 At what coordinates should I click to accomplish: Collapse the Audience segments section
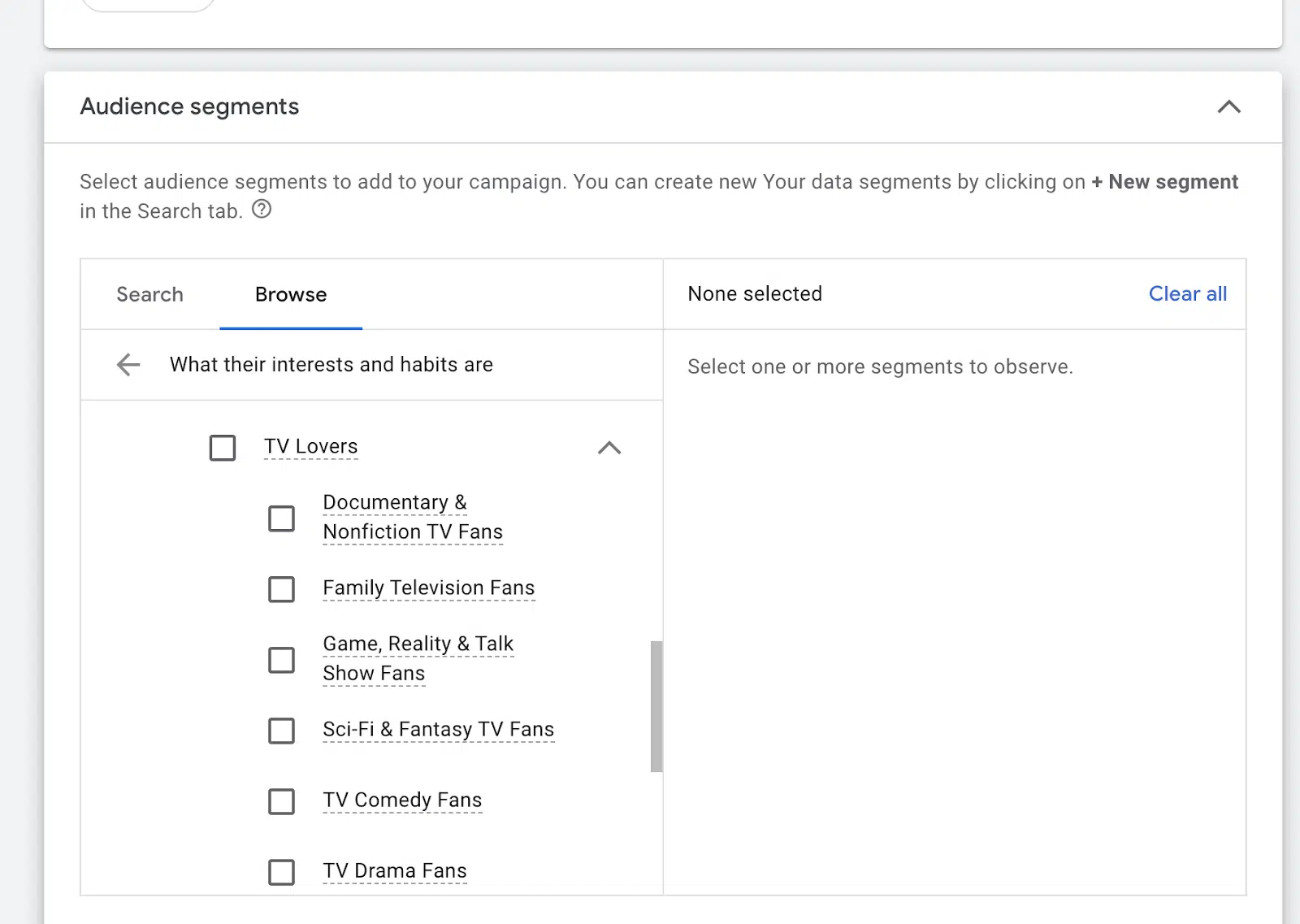click(x=1228, y=106)
